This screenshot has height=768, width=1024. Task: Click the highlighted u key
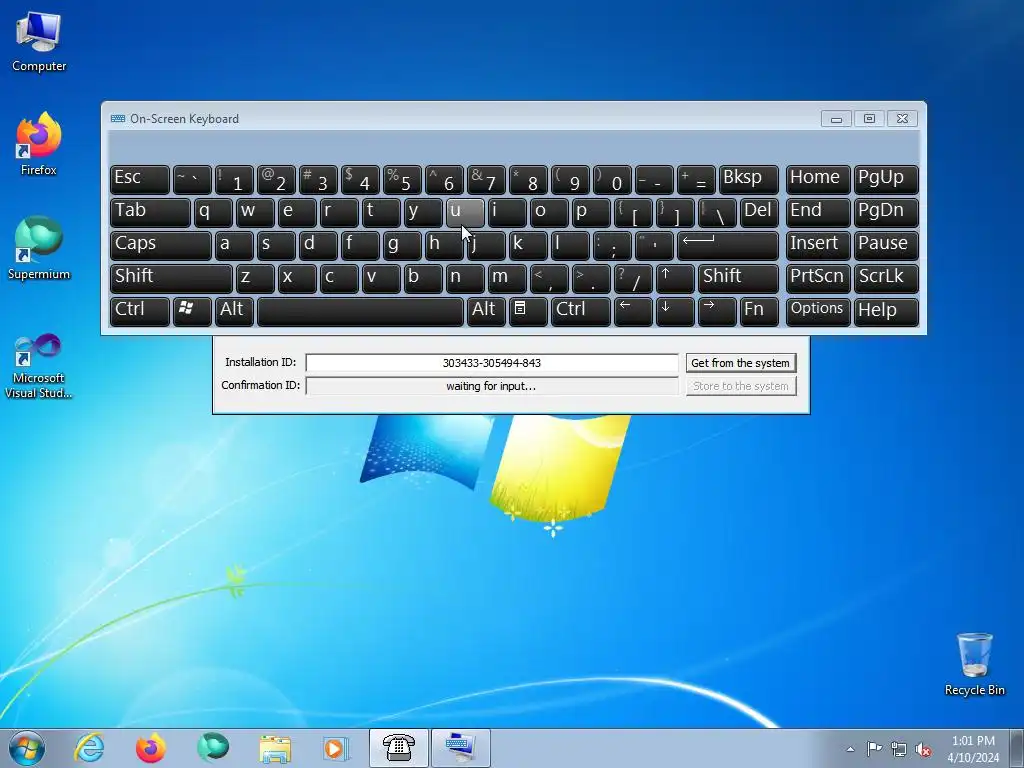pos(465,213)
